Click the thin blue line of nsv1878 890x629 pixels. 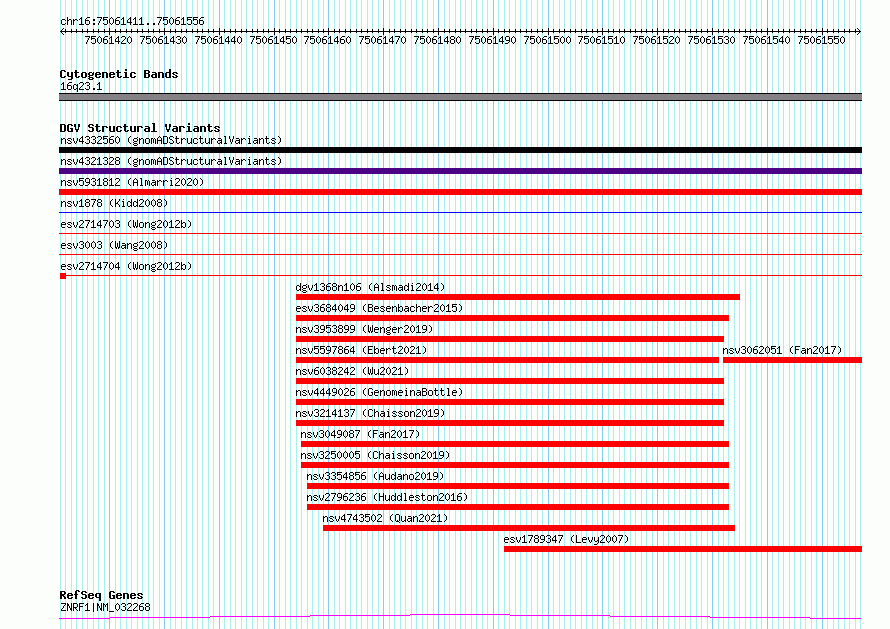coord(460,213)
